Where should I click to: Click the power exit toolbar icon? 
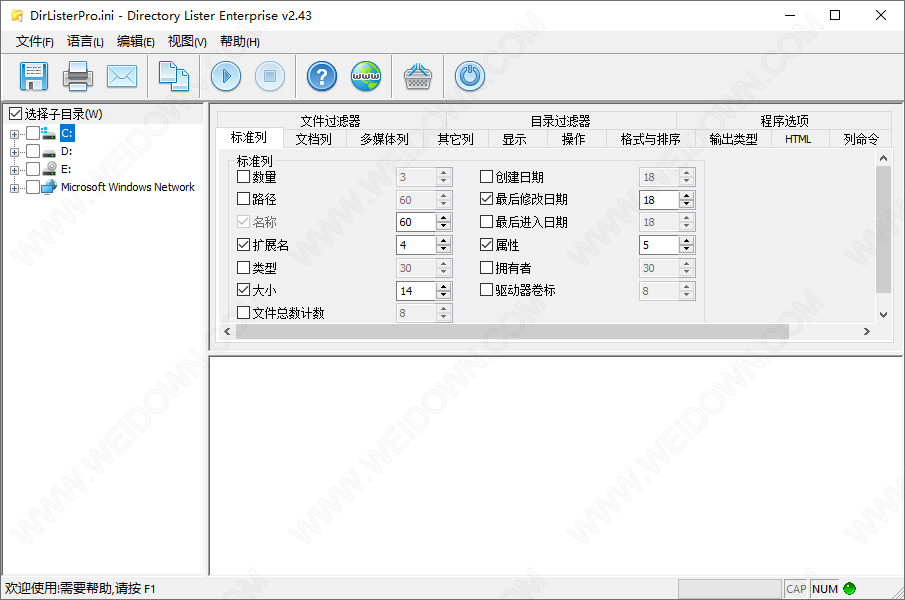tap(470, 76)
